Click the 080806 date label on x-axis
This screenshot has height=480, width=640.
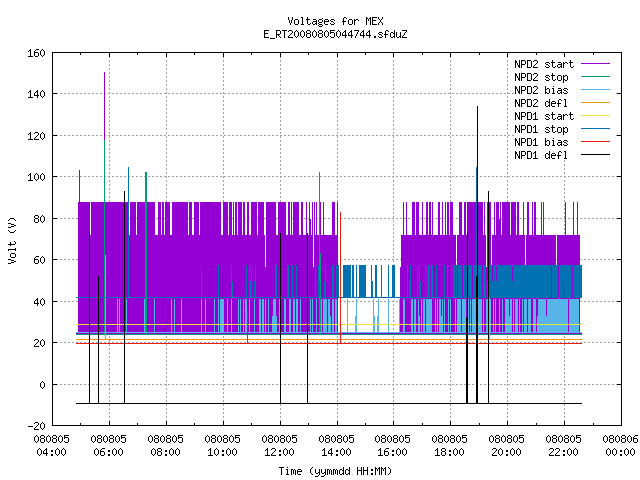pyautogui.click(x=620, y=439)
